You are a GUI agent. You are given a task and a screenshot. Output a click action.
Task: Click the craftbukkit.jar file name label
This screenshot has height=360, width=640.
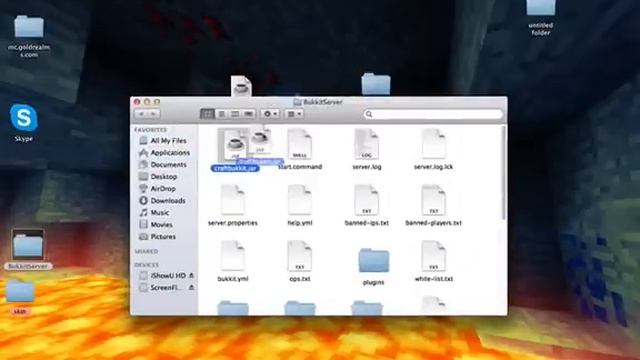(235, 169)
